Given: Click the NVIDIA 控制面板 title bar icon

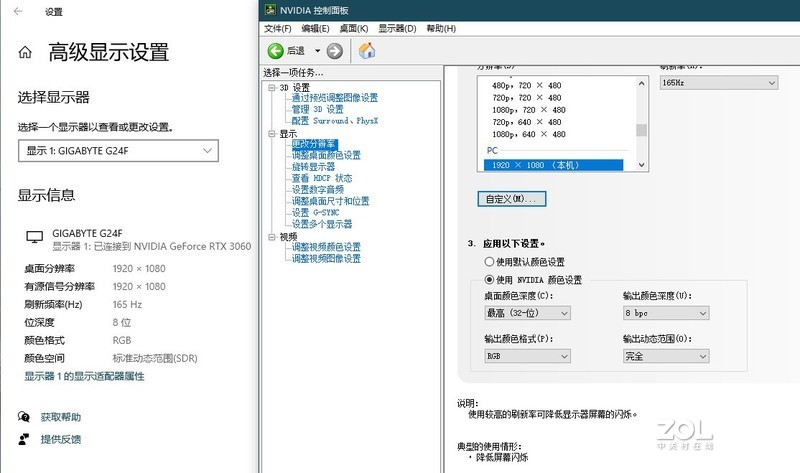Looking at the screenshot, I should (x=270, y=10).
